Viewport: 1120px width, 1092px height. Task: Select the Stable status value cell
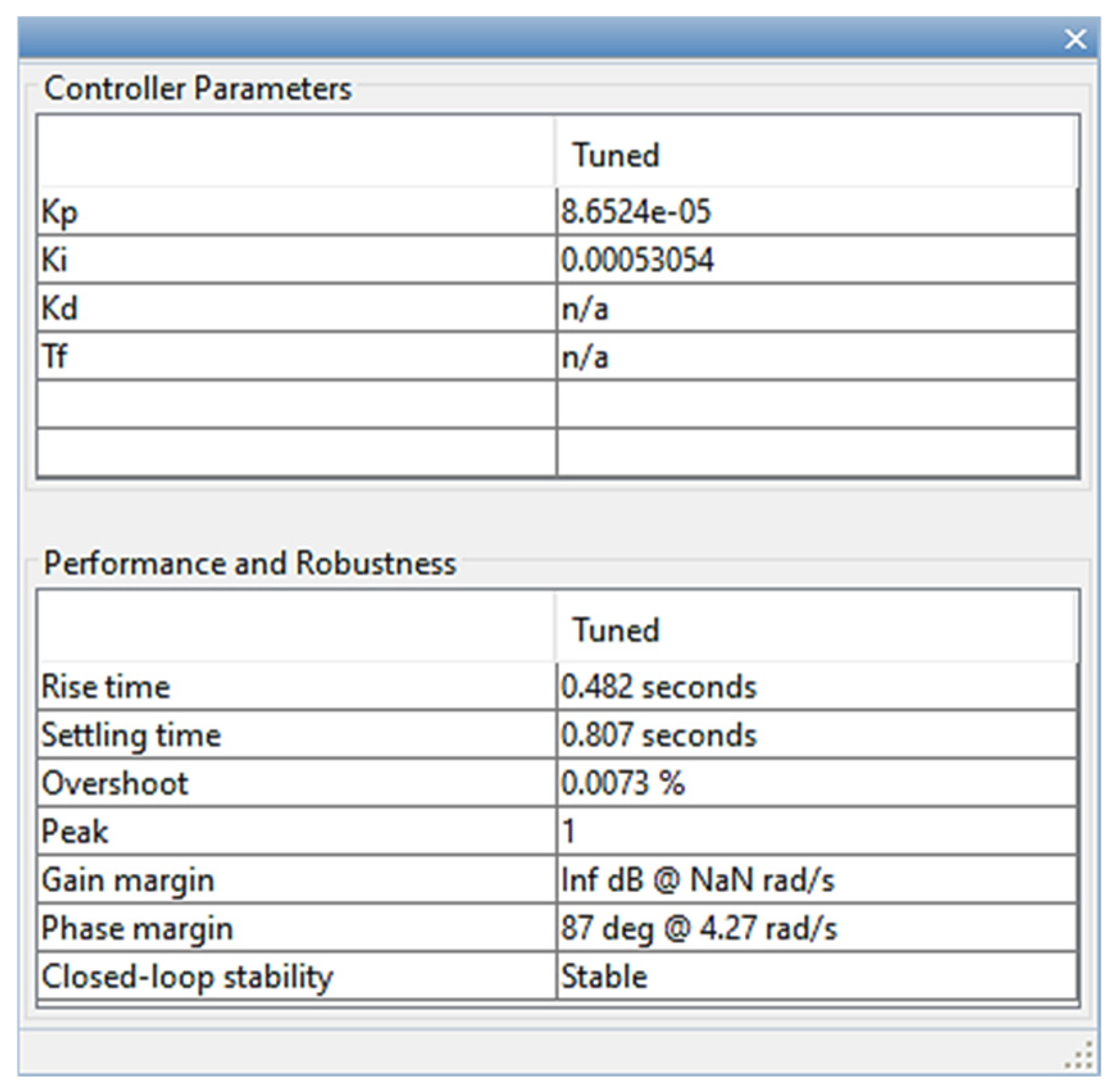(604, 977)
